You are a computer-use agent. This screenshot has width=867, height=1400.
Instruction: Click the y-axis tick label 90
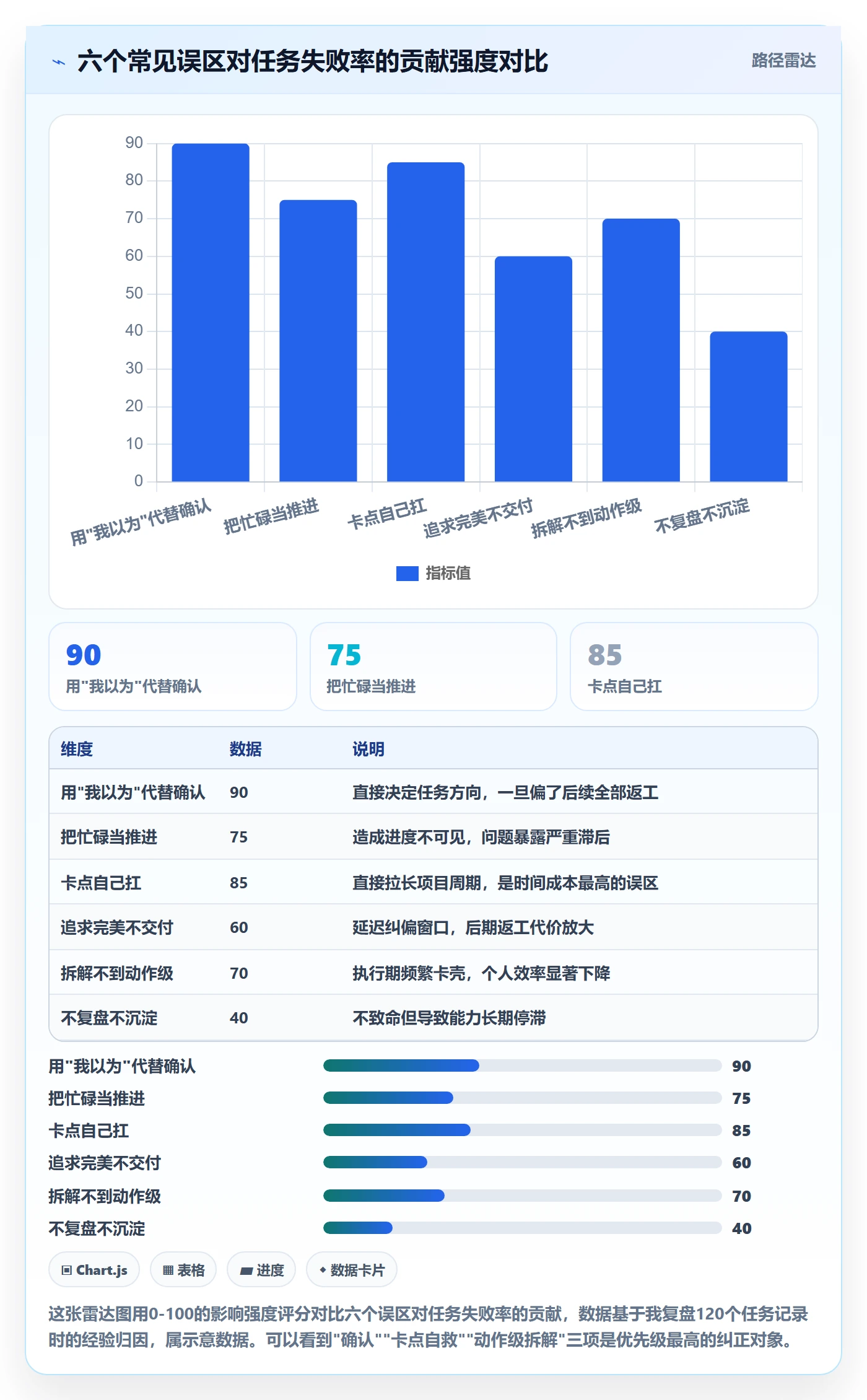[x=134, y=143]
